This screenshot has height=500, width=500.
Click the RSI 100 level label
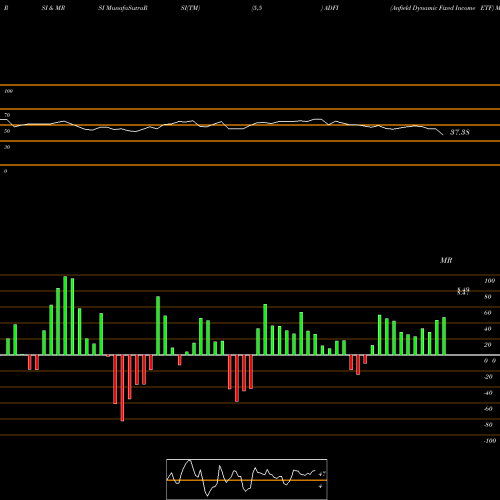click(x=8, y=91)
